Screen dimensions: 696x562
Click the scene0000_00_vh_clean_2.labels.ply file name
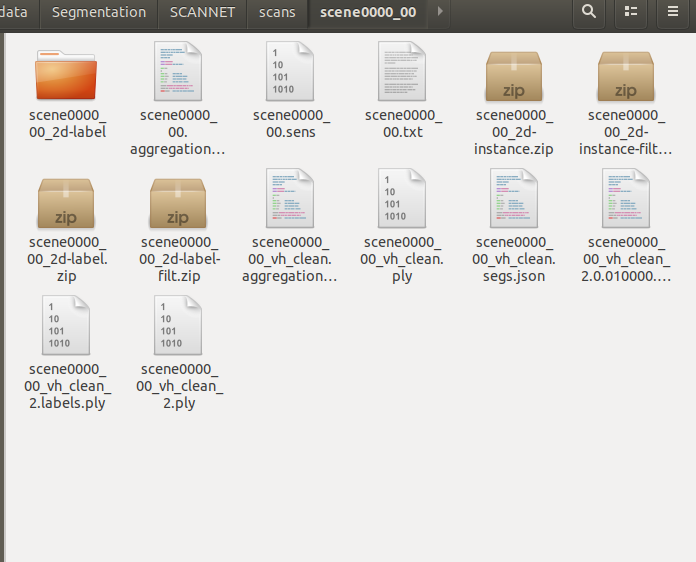pyautogui.click(x=67, y=386)
